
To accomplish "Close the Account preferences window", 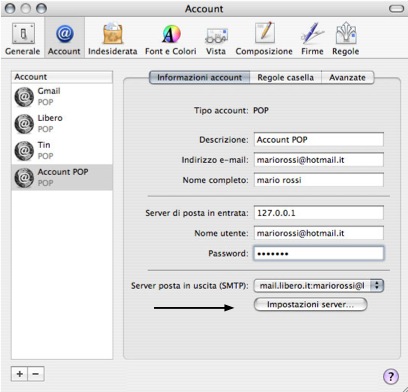I will click(10, 9).
